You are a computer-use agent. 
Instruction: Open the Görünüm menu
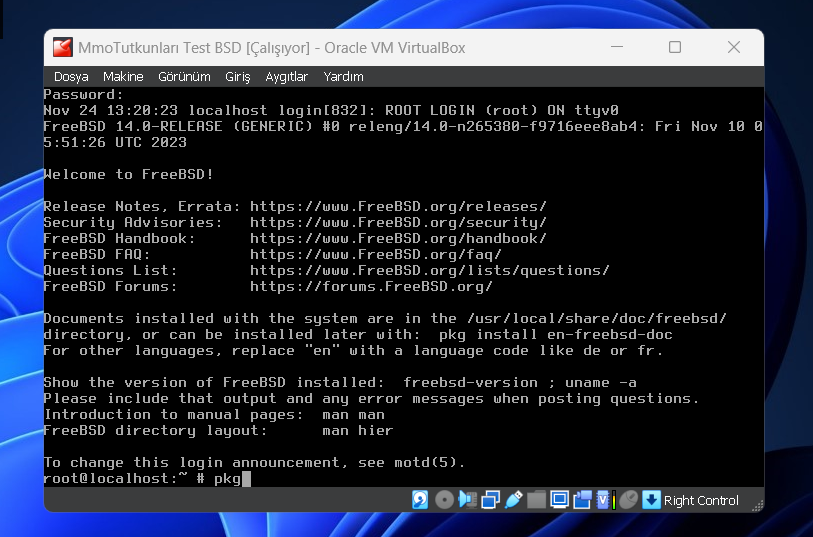click(184, 77)
